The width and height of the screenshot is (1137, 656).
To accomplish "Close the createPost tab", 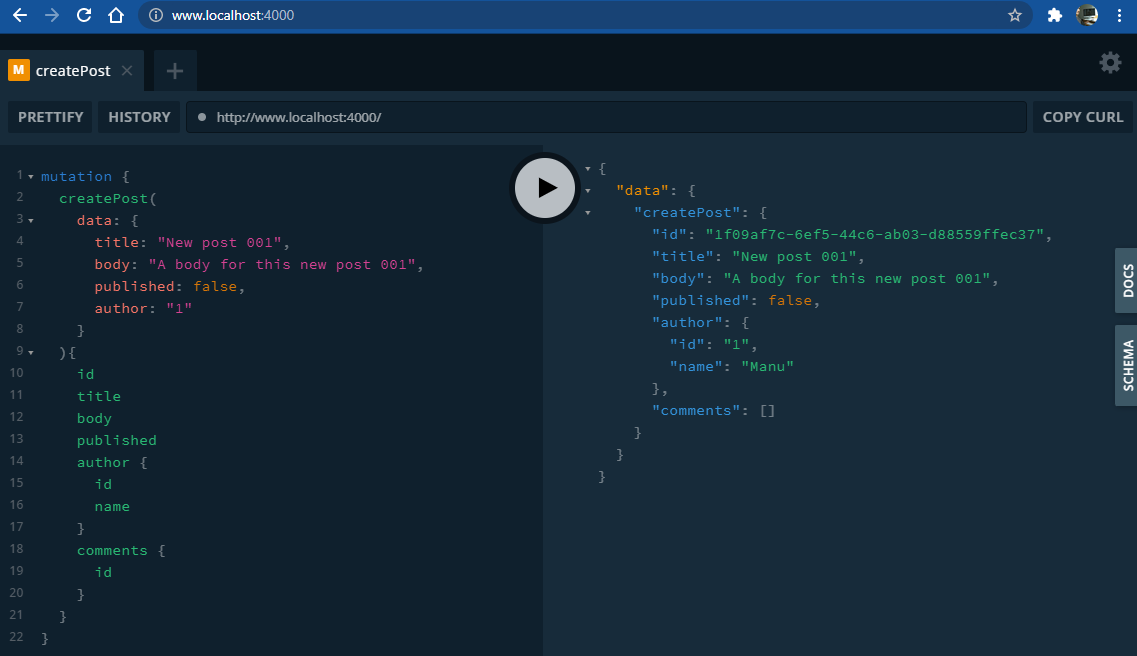I will (127, 70).
